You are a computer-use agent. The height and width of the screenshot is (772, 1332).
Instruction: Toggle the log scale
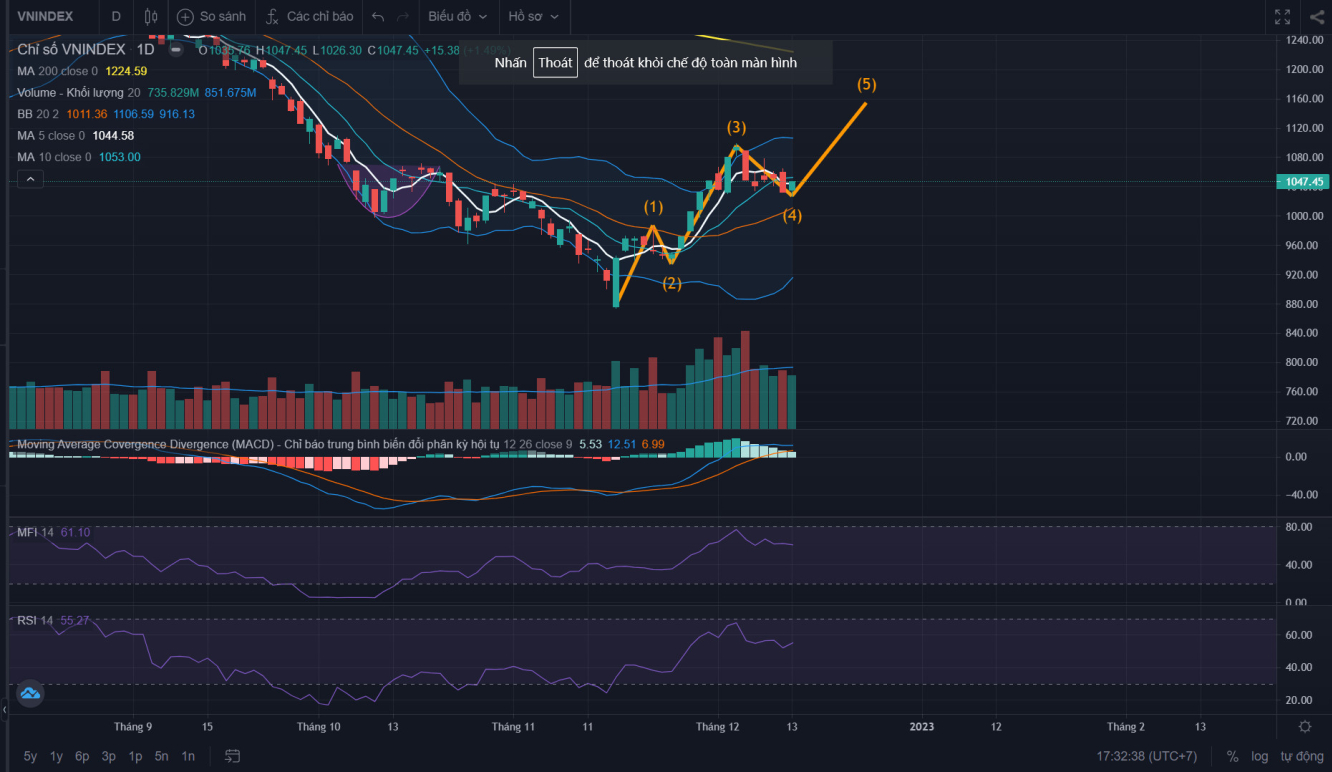pos(1260,756)
